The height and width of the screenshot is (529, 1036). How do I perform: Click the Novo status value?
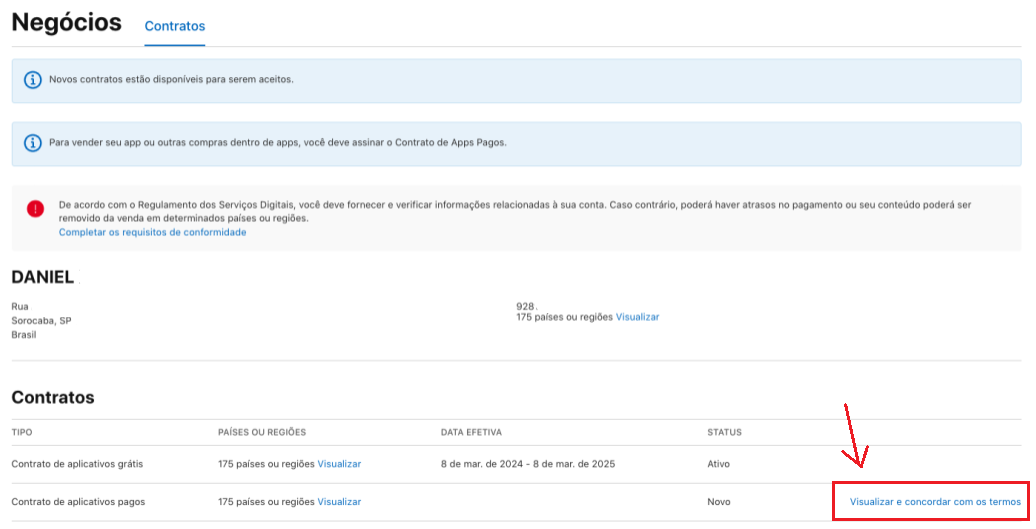pyautogui.click(x=719, y=501)
